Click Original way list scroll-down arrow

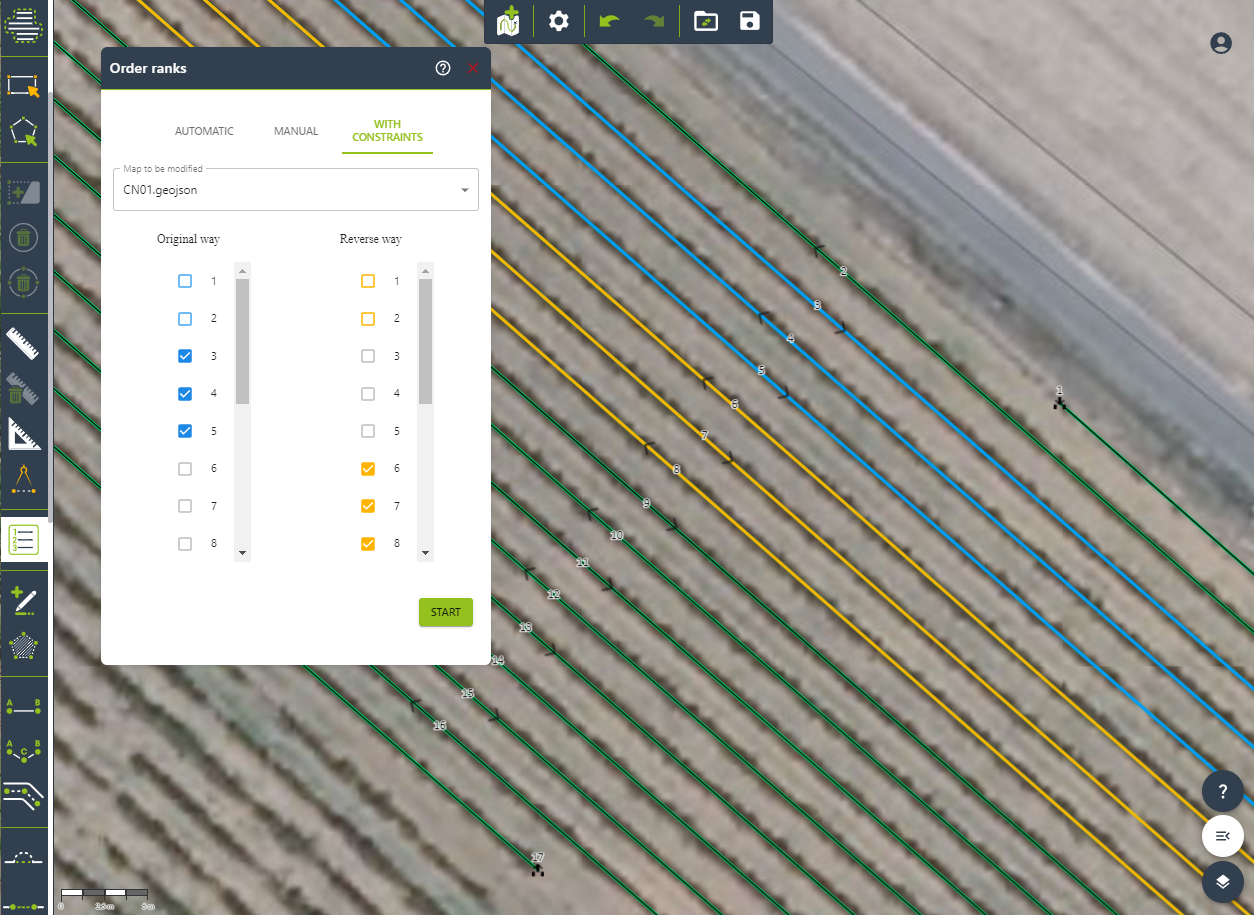242,553
